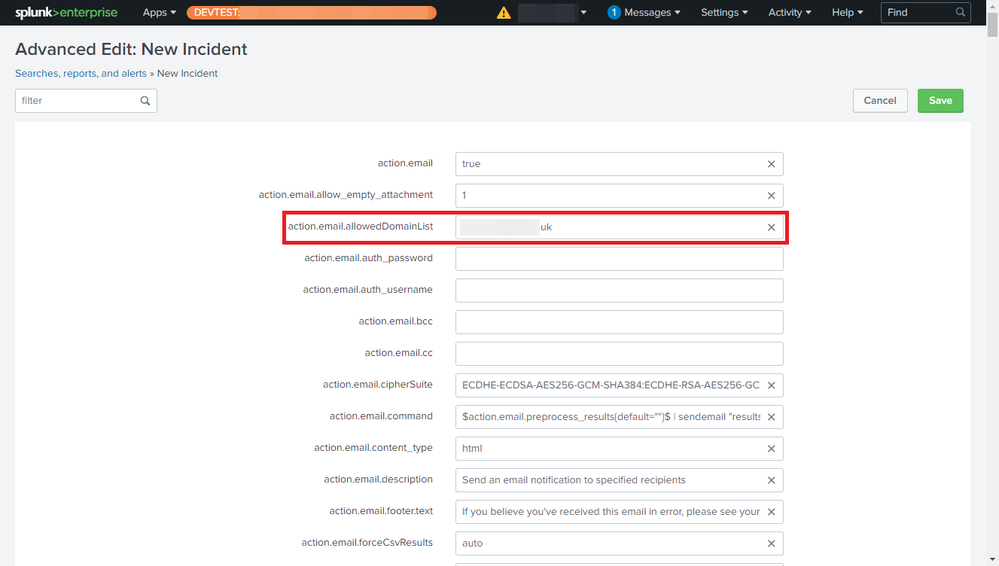Follow the Searches, reports, and alerts link
999x566 pixels.
80,73
